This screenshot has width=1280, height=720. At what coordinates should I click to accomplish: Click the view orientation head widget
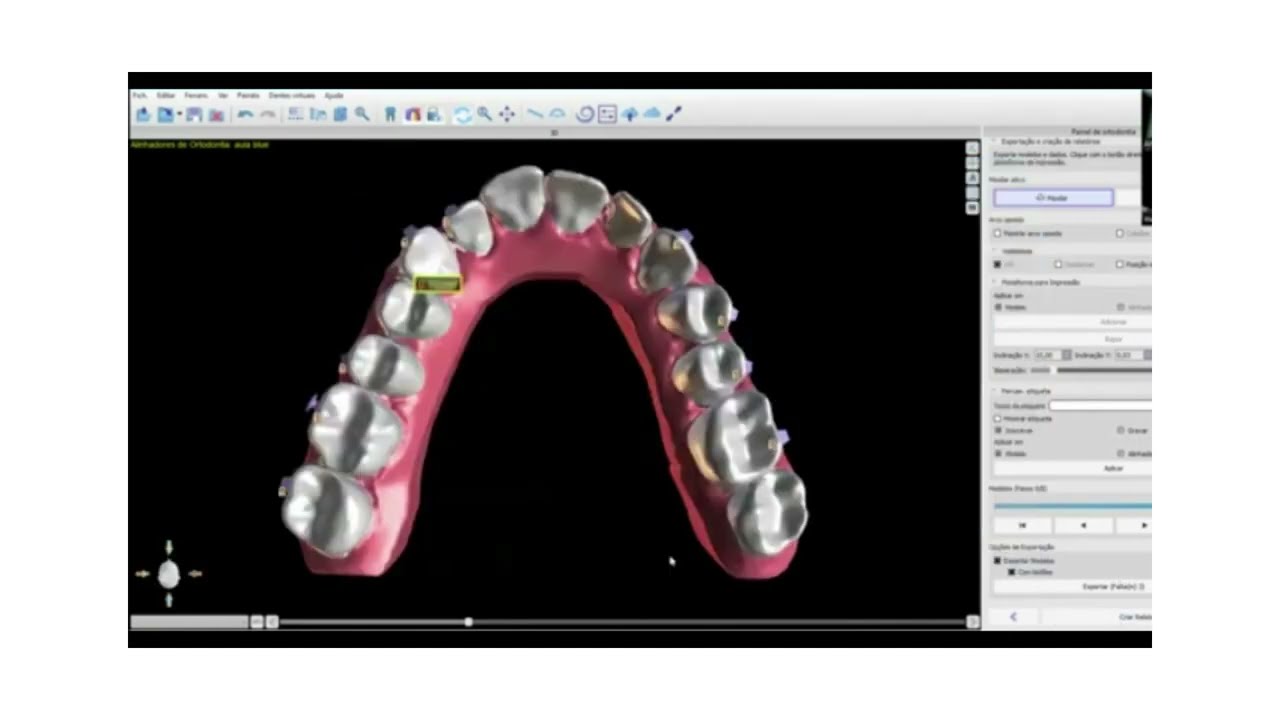tap(169, 574)
